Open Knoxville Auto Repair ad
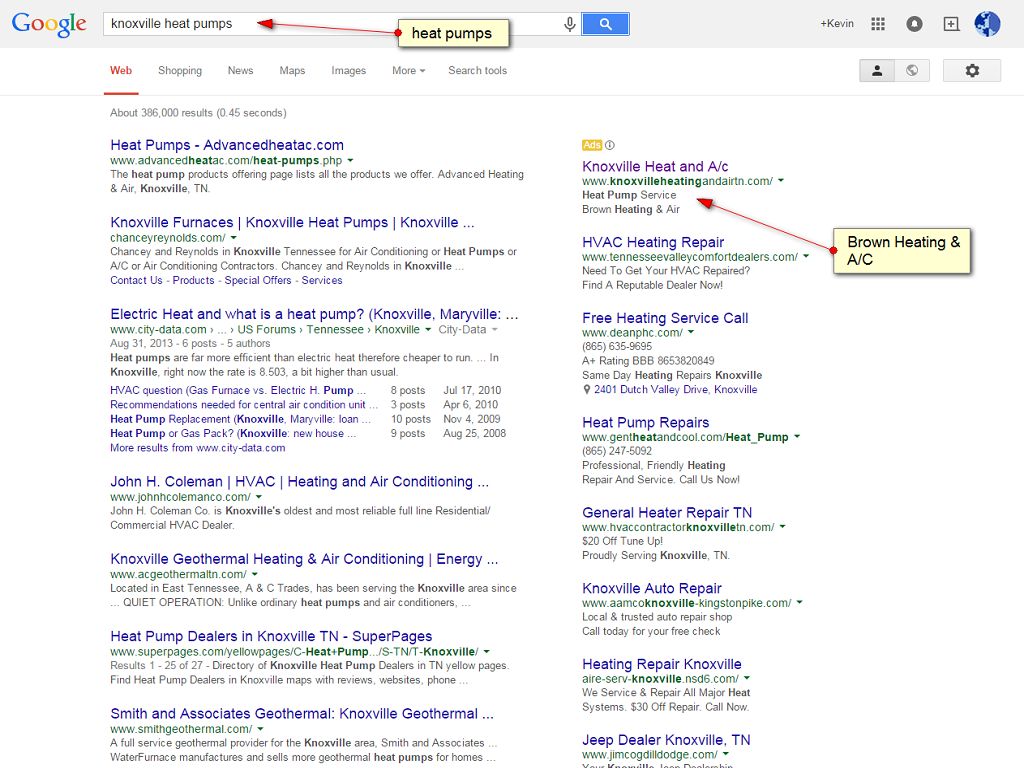 (x=652, y=588)
